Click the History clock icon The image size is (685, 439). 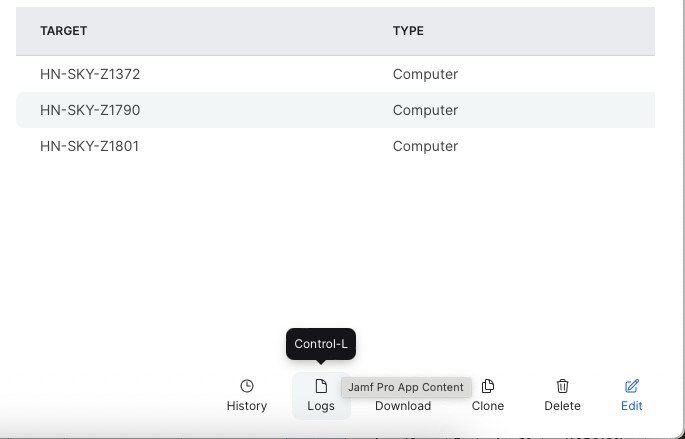247,386
